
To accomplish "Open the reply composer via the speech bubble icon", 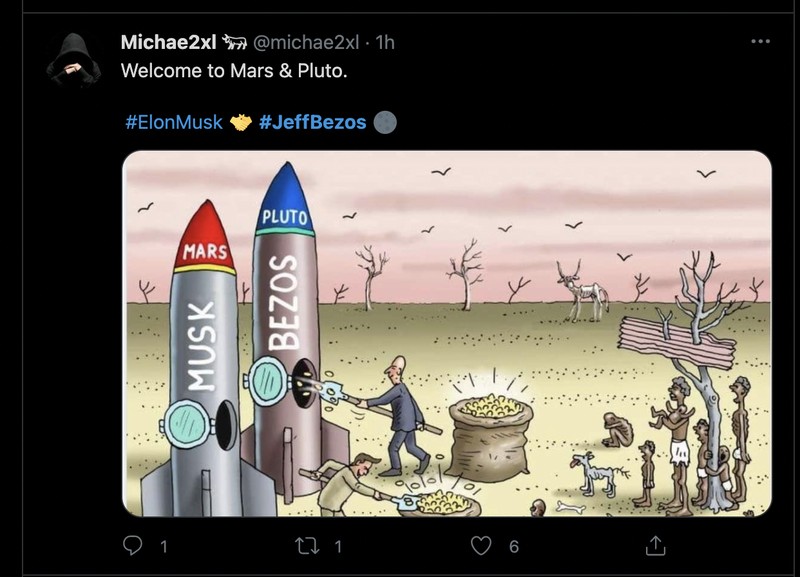I will [x=130, y=547].
